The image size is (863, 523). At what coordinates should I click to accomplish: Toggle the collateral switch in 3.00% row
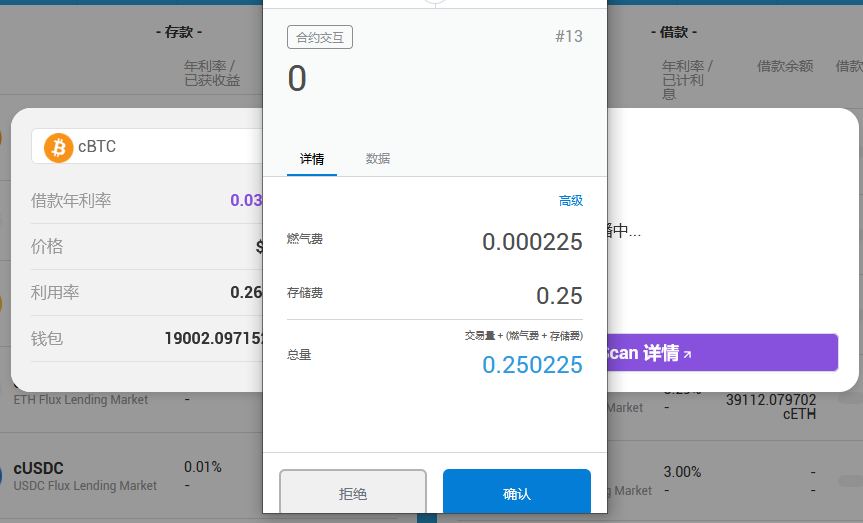[850, 481]
